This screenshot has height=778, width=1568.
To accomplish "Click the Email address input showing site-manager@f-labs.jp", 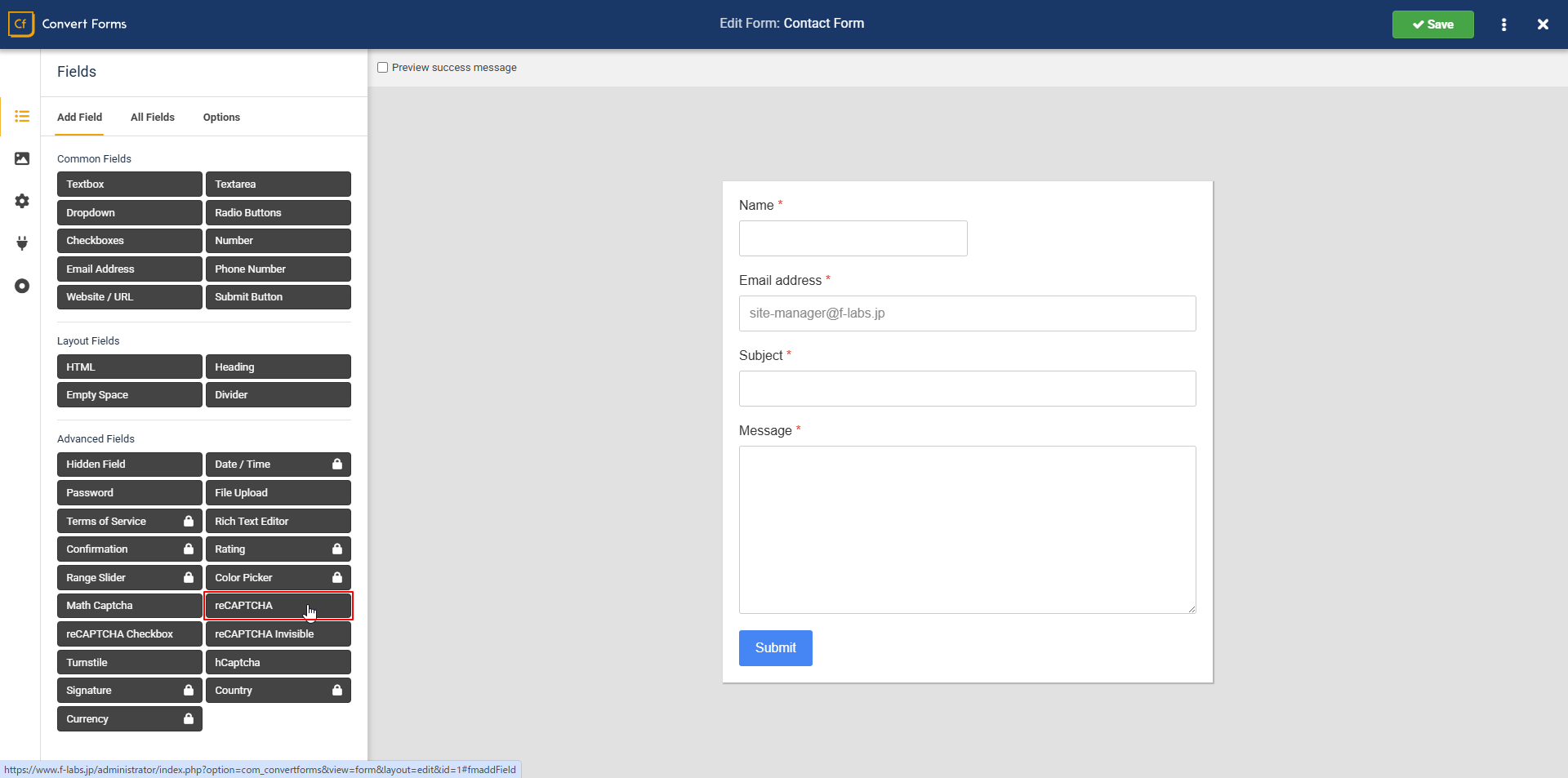I will click(966, 313).
